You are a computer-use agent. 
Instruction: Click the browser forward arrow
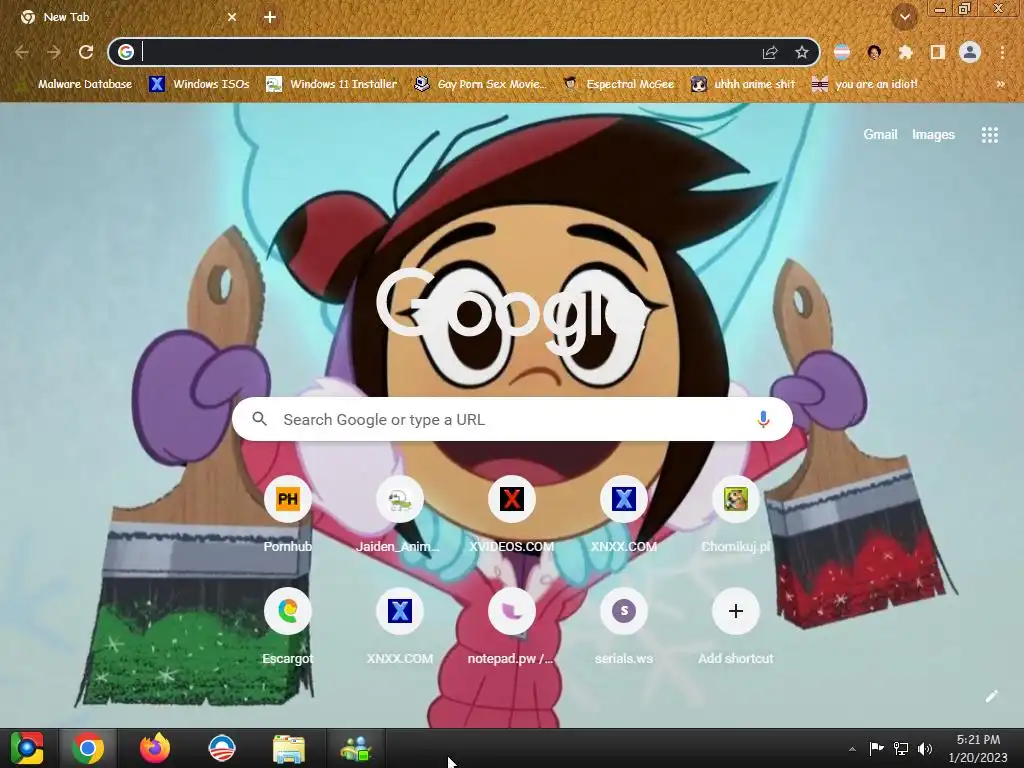point(54,52)
